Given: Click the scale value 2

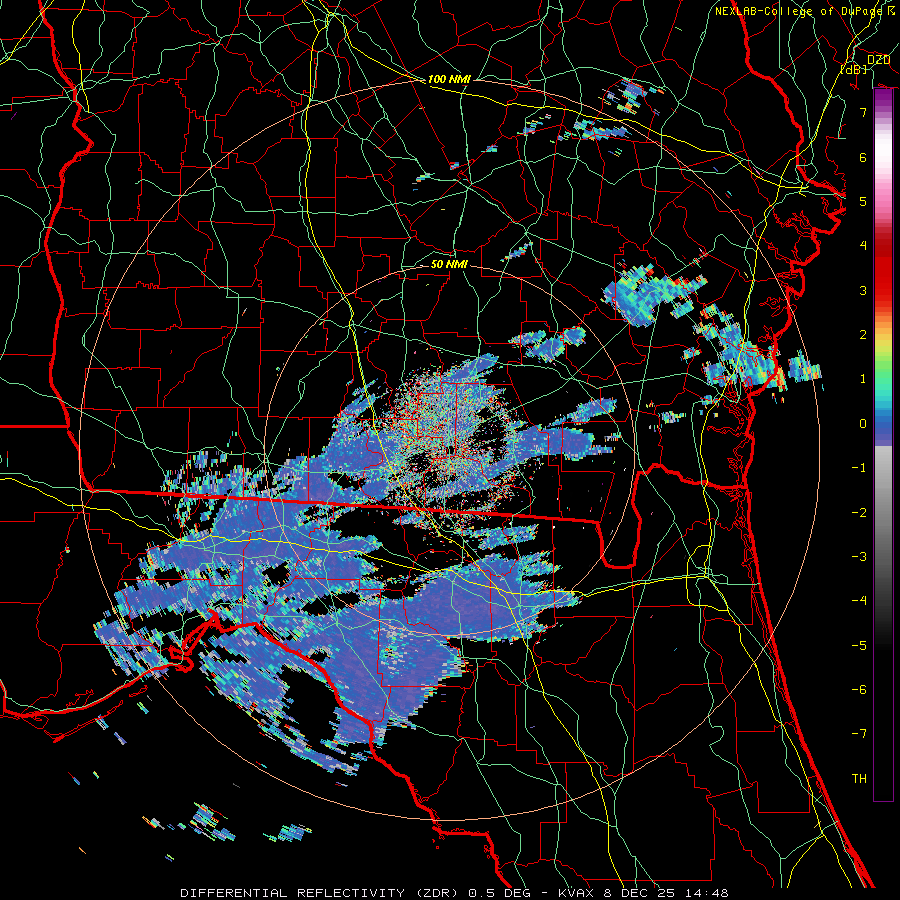Looking at the screenshot, I should [x=863, y=335].
